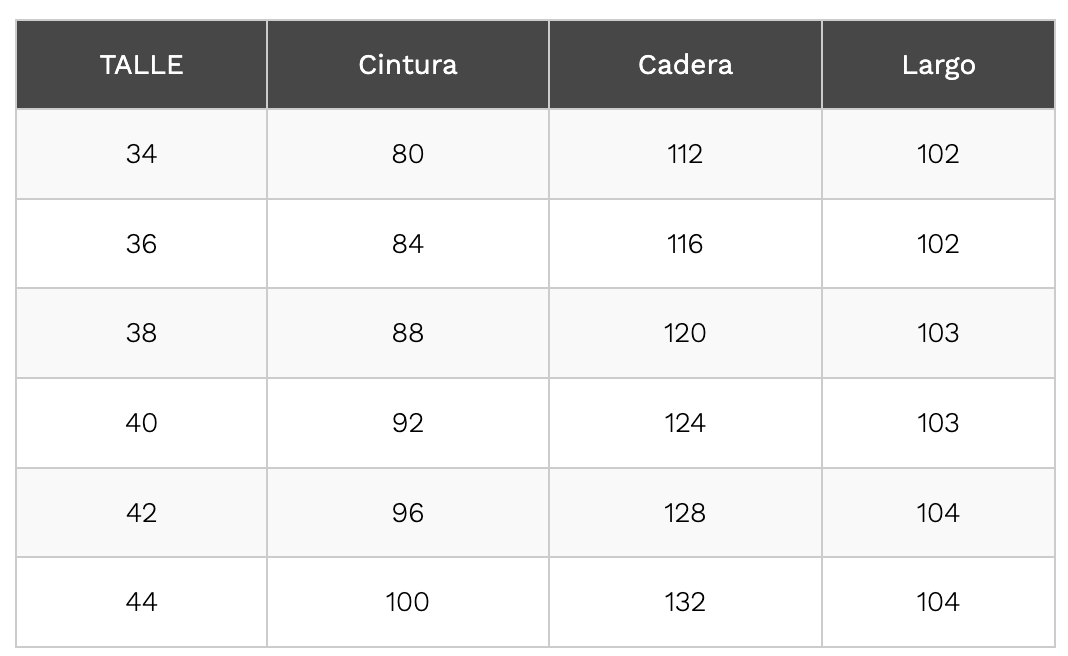Click the Cadera column header
Viewport: 1068px width, 656px height.
coord(685,65)
